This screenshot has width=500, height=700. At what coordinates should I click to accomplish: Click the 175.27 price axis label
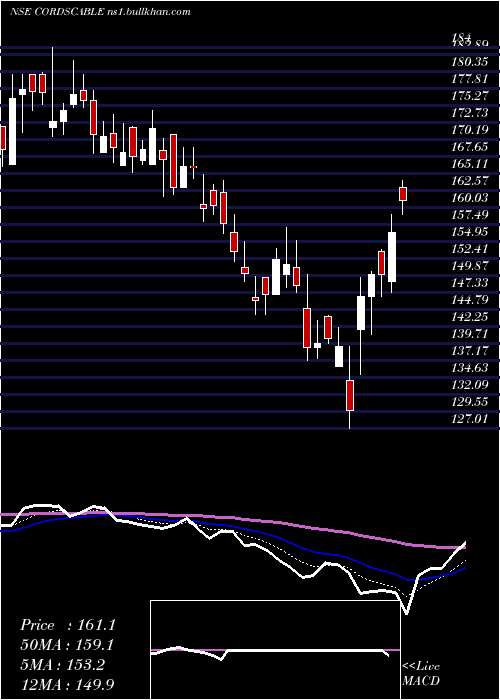point(469,96)
